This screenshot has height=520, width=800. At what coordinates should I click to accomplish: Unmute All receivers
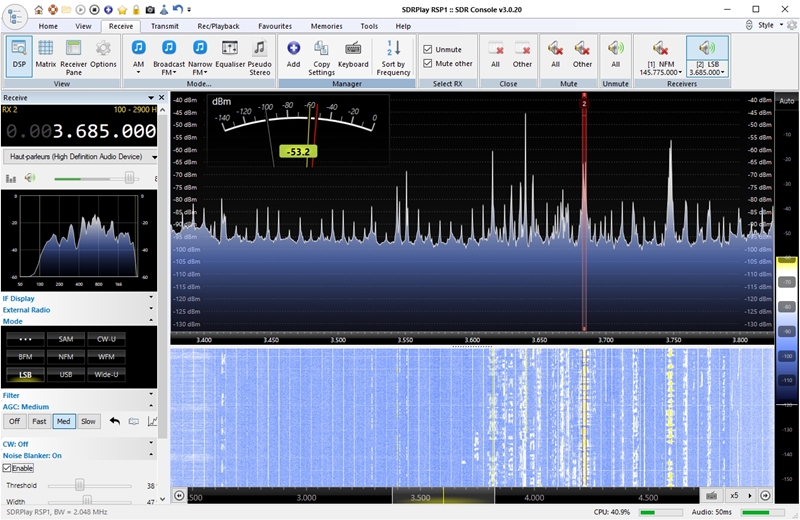click(616, 55)
